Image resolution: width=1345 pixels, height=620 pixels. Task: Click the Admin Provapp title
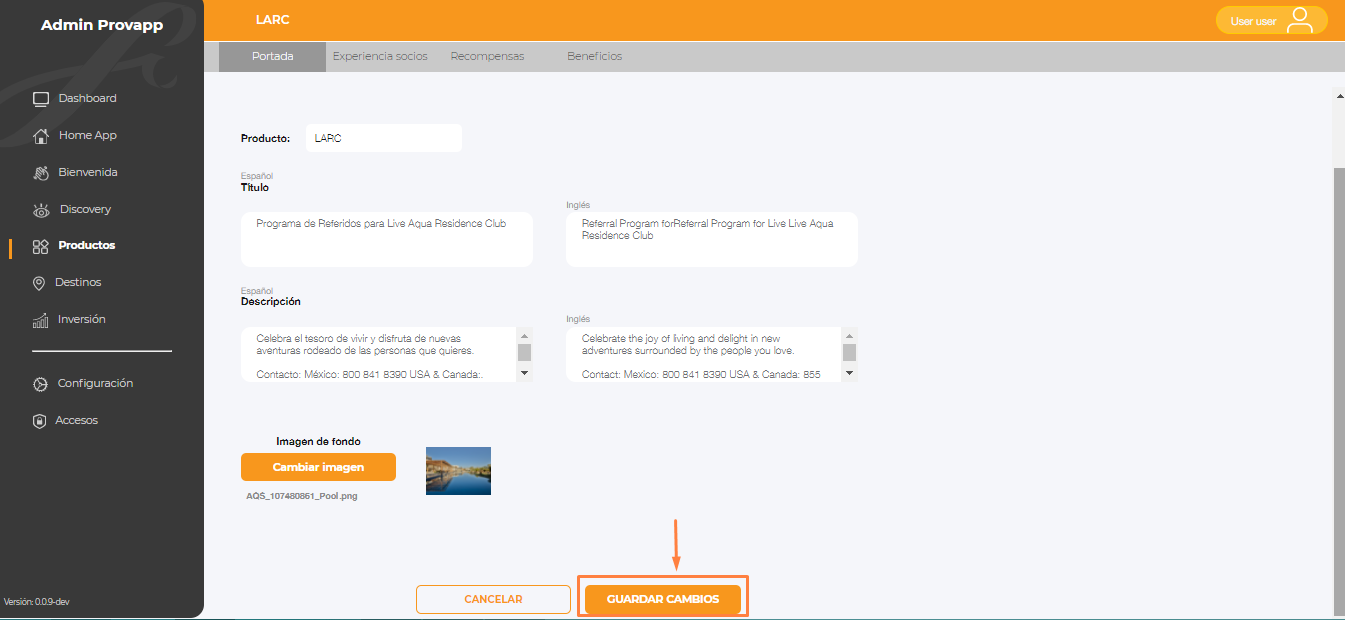(x=102, y=25)
